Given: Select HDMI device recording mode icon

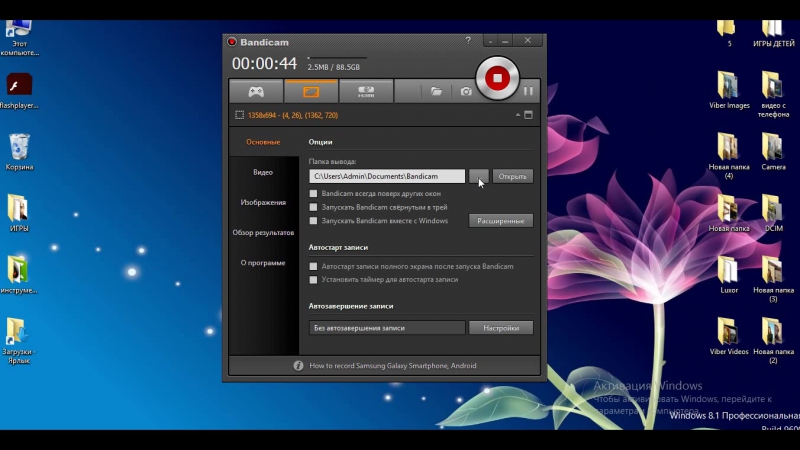Looking at the screenshot, I should point(366,91).
